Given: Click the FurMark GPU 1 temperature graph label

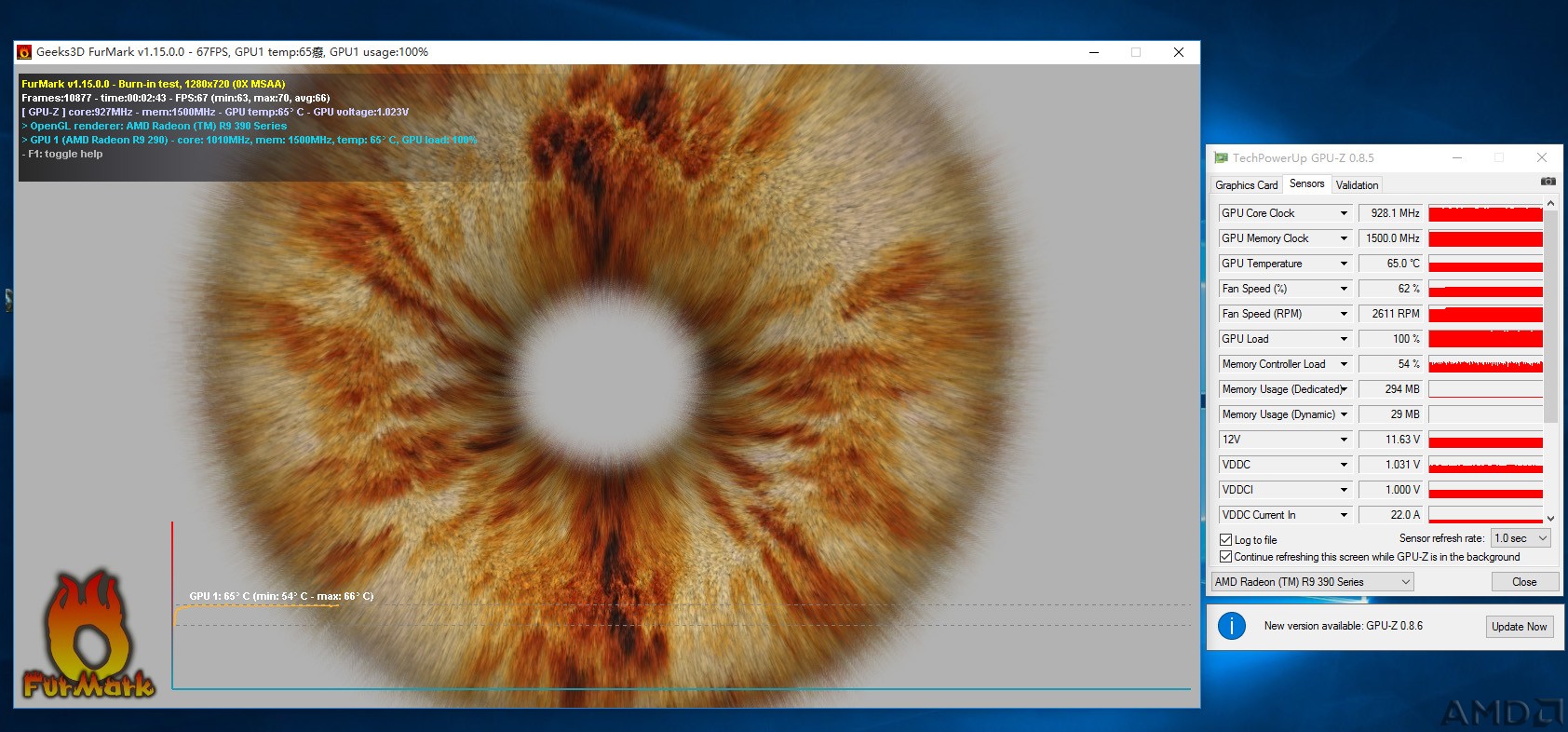Looking at the screenshot, I should 281,596.
